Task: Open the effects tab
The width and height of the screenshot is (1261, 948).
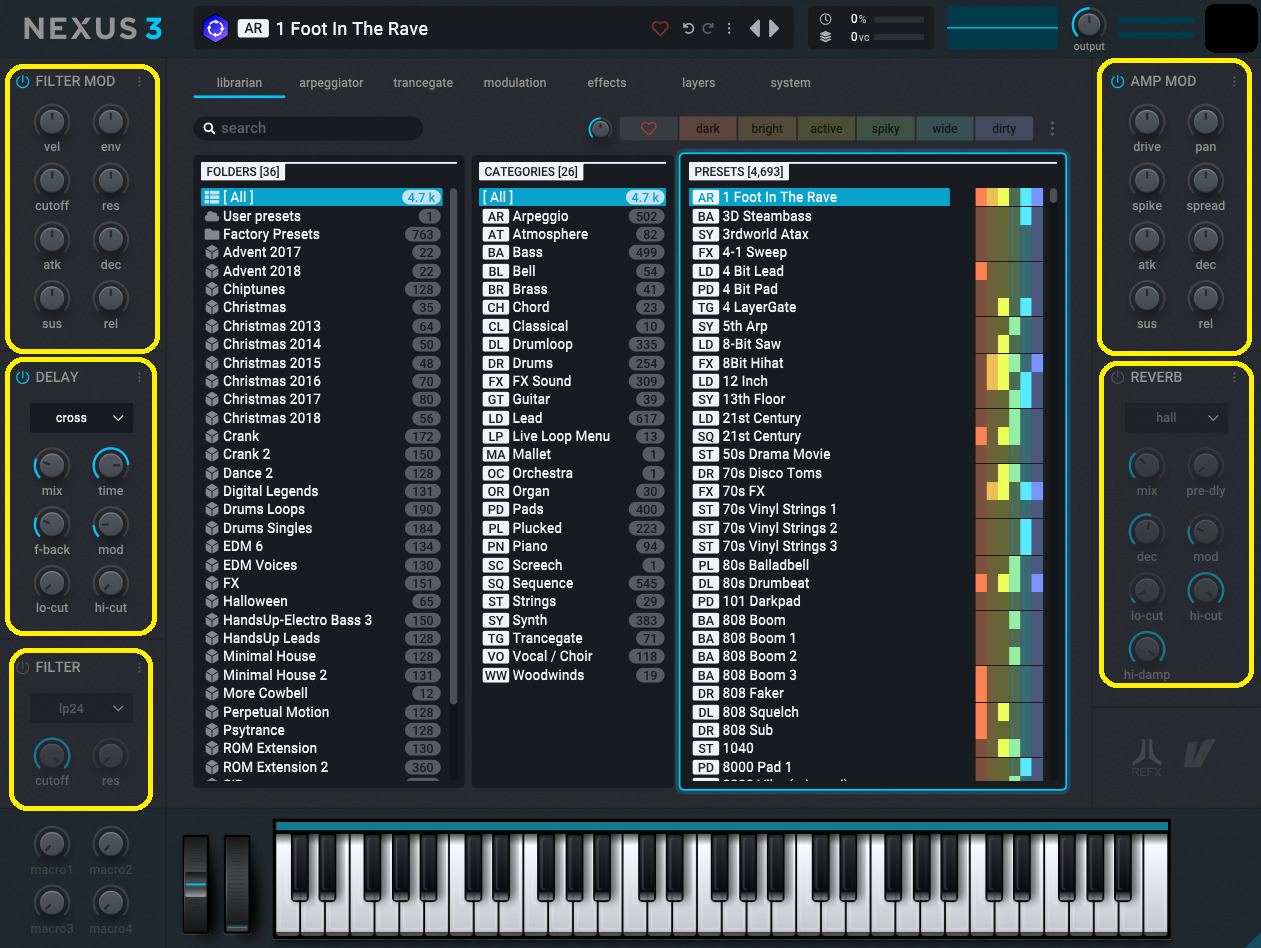Action: click(606, 83)
